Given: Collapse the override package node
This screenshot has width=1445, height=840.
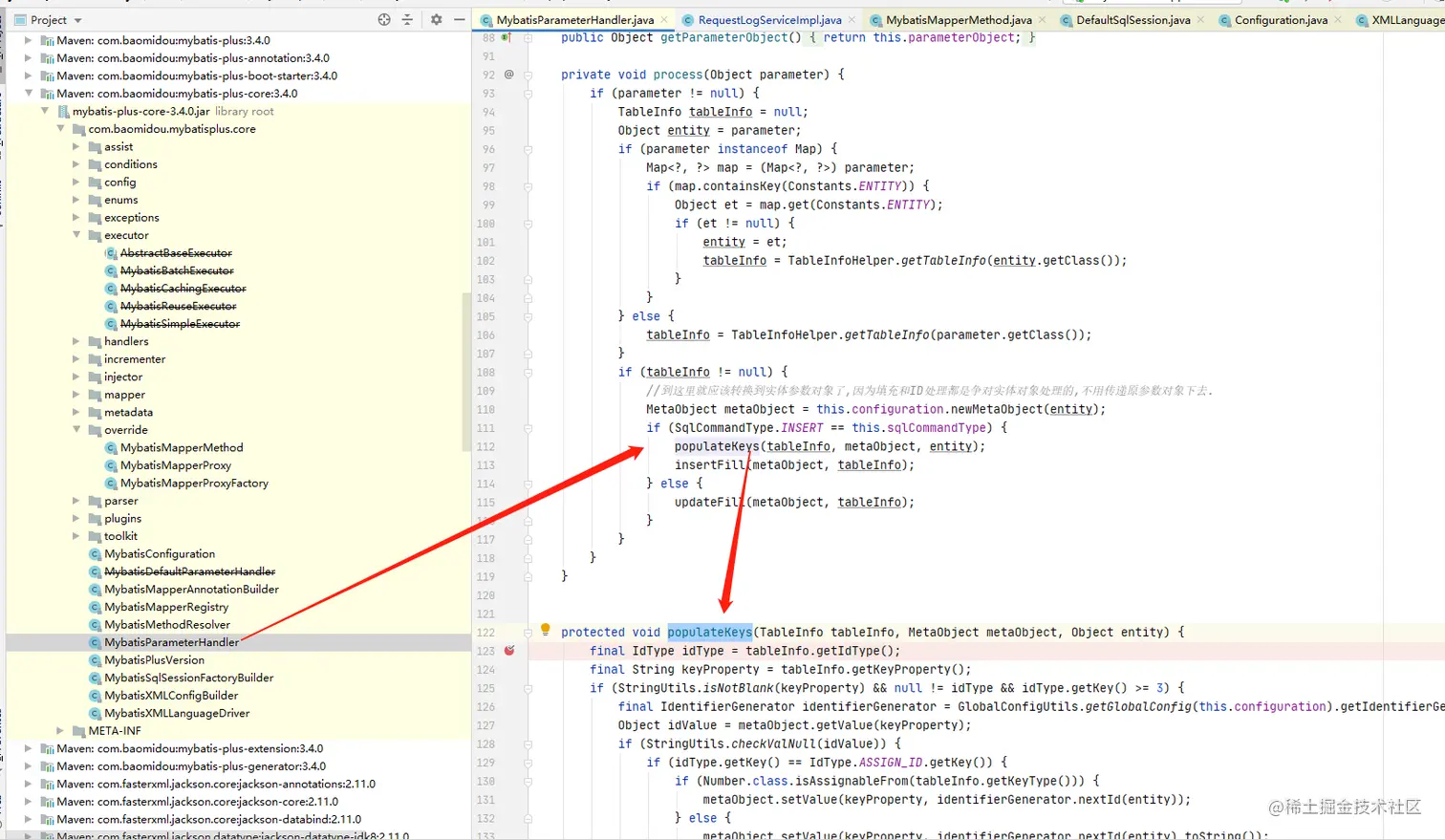Looking at the screenshot, I should tap(76, 430).
